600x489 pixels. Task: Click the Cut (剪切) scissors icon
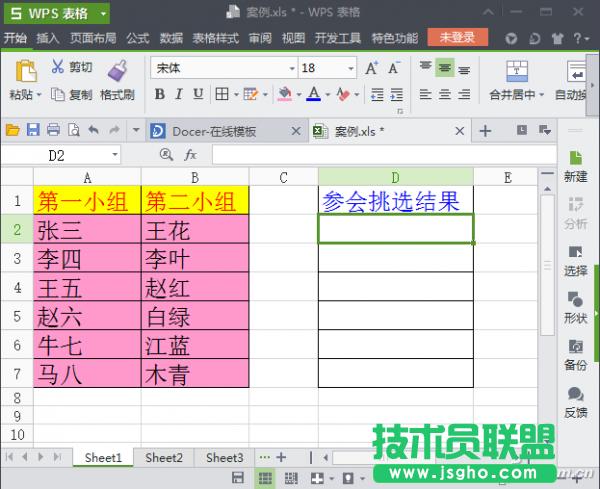(x=57, y=67)
